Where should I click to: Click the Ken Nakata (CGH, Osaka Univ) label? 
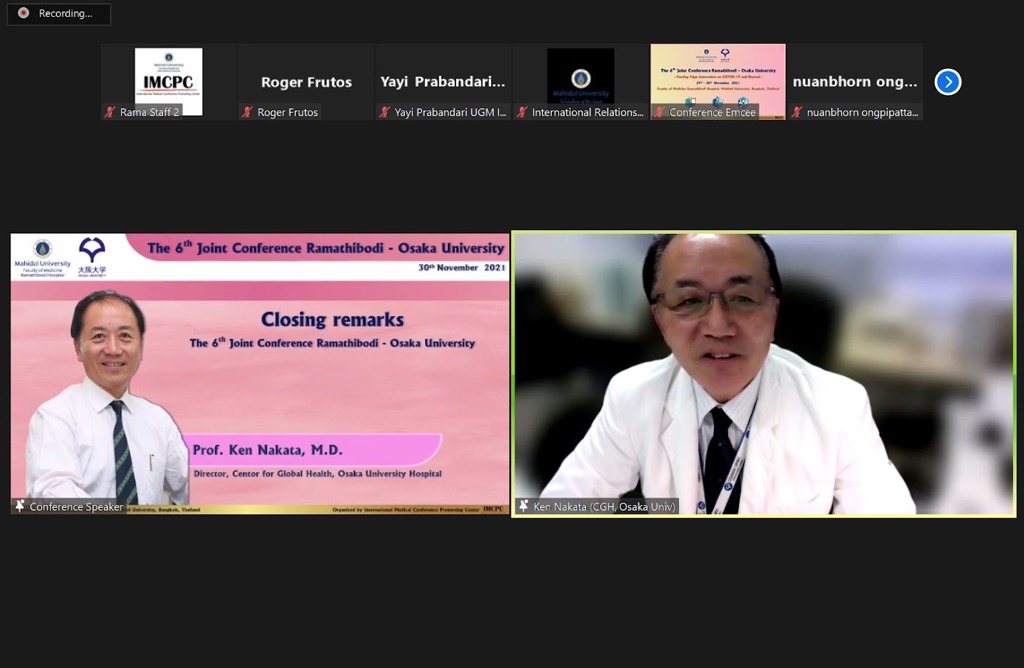604,507
